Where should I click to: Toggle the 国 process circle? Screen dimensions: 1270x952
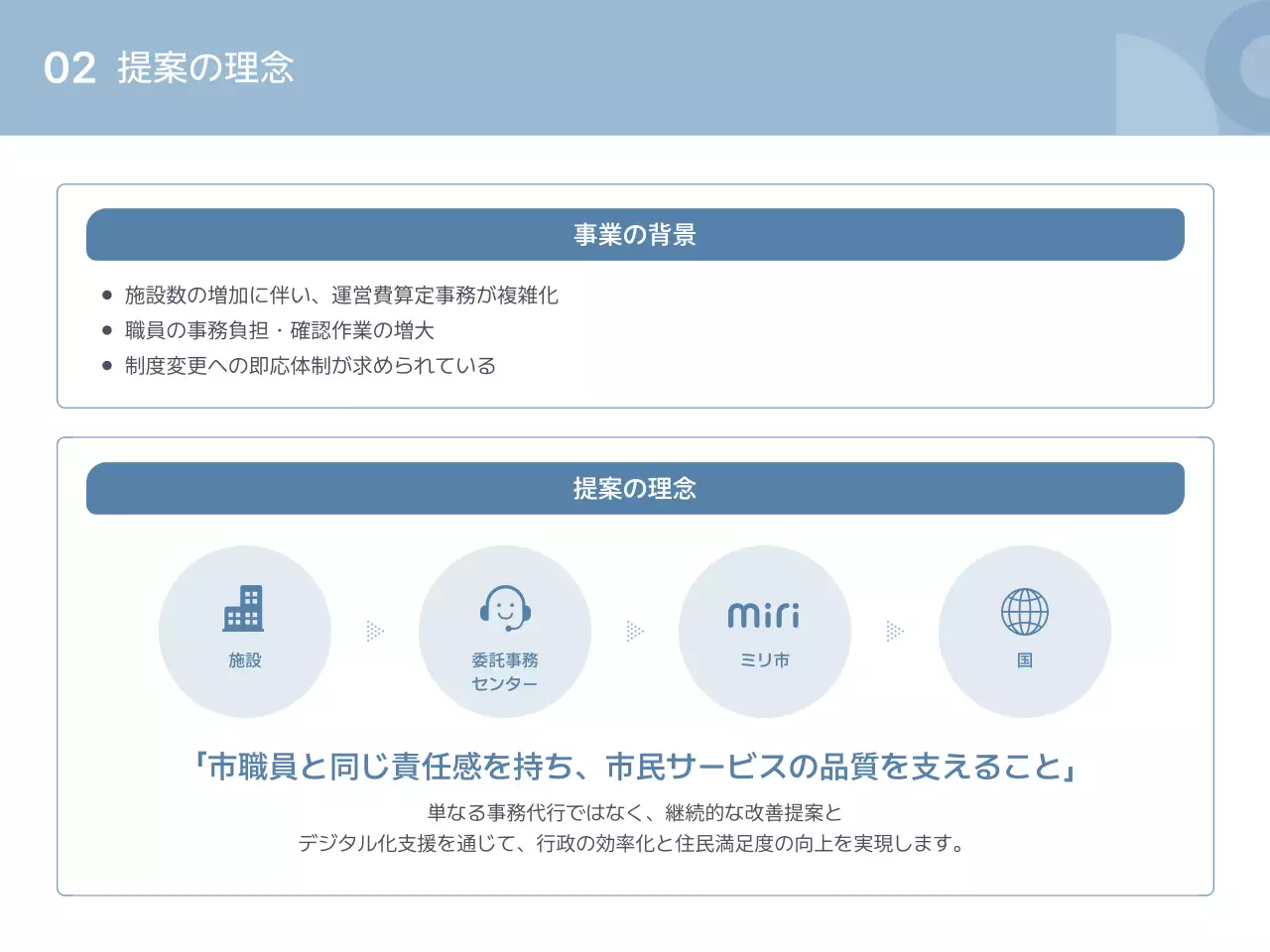(1026, 632)
